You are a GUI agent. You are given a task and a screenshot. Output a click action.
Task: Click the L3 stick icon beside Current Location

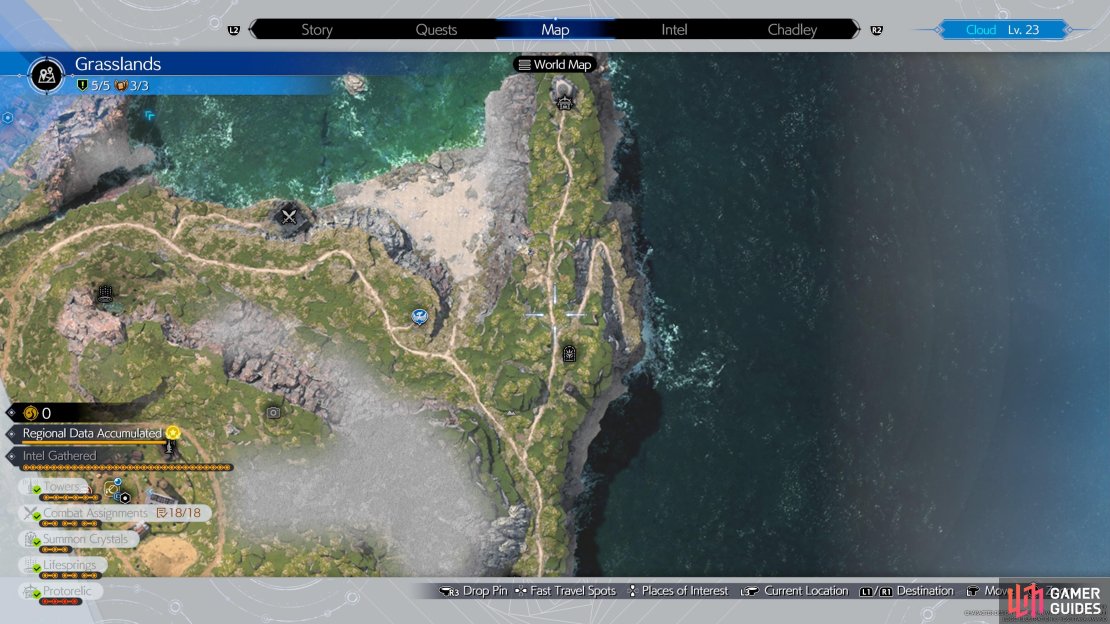[x=750, y=591]
